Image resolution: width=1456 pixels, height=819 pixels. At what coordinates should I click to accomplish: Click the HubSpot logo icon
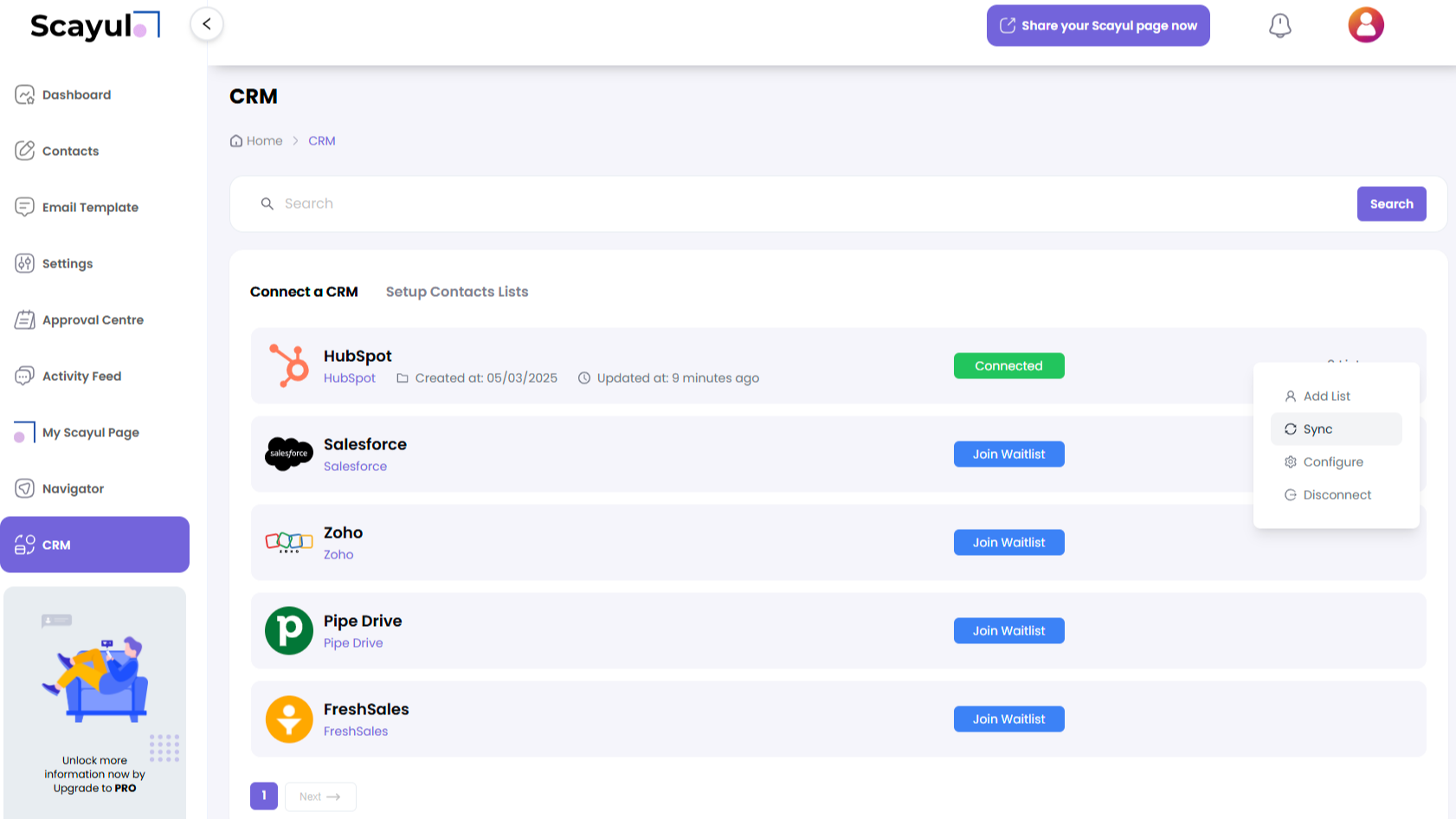pos(288,365)
